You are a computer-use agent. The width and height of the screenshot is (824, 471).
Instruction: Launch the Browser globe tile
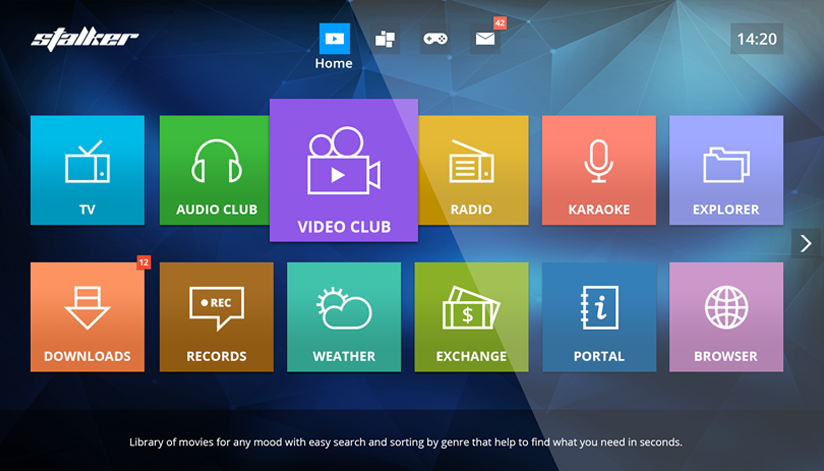726,317
